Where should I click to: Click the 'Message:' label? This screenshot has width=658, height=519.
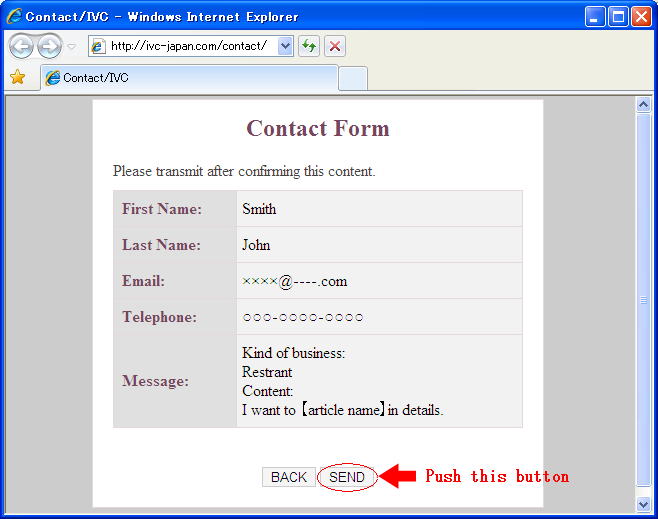tap(156, 381)
